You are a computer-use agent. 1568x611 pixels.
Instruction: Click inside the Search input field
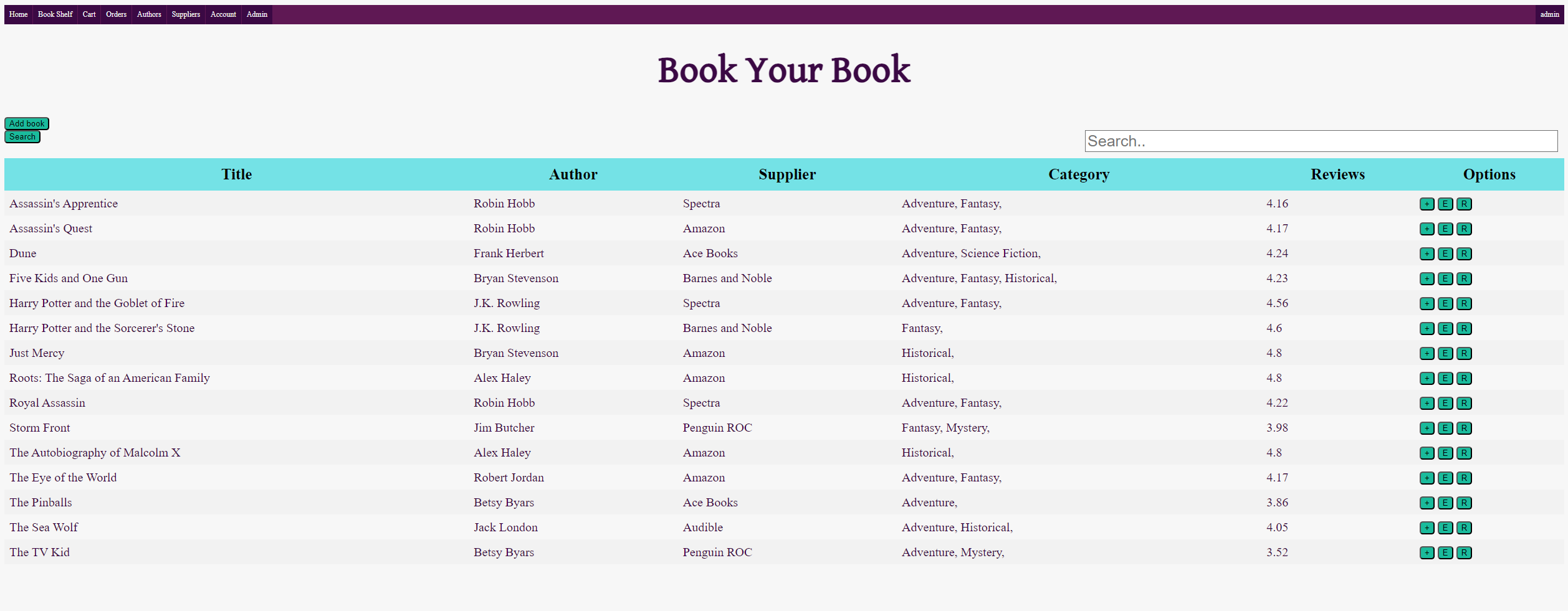point(1321,141)
